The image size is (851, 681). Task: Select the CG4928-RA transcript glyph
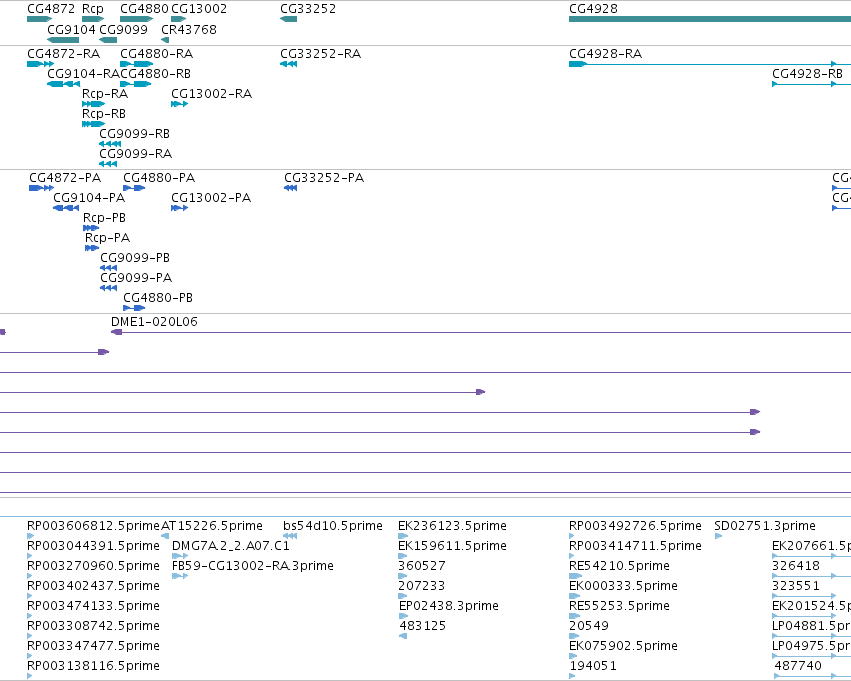click(x=710, y=64)
